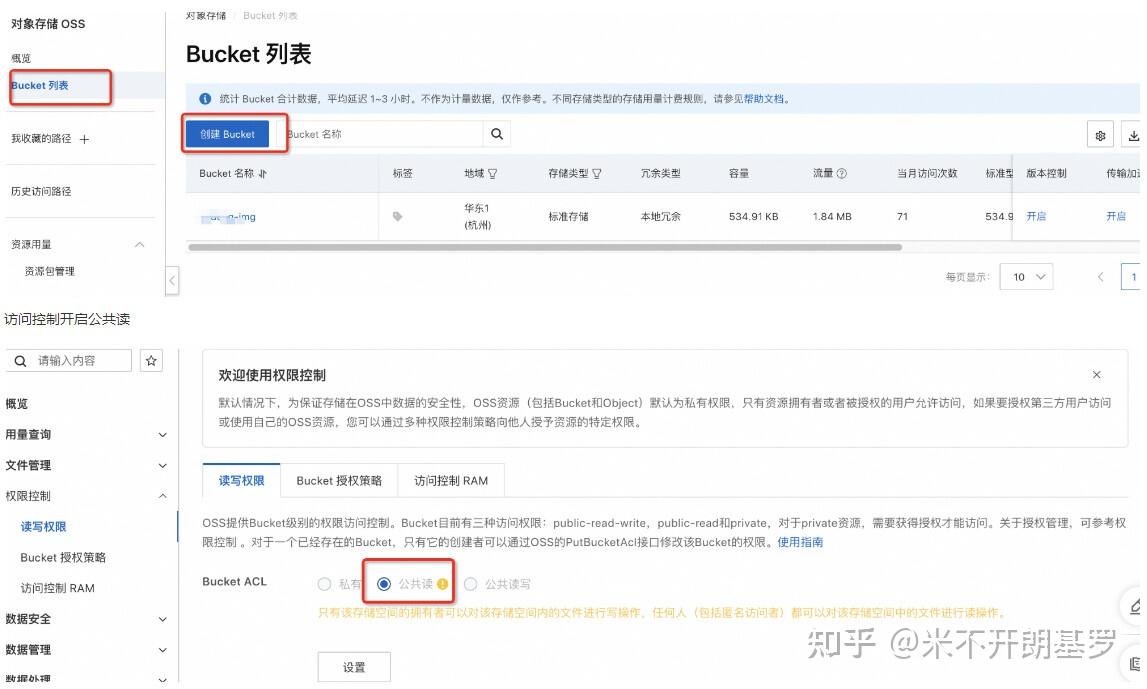This screenshot has height=689, width=1147.
Task: Click the star icon beside the 请输入内容 search box
Action: click(153, 360)
